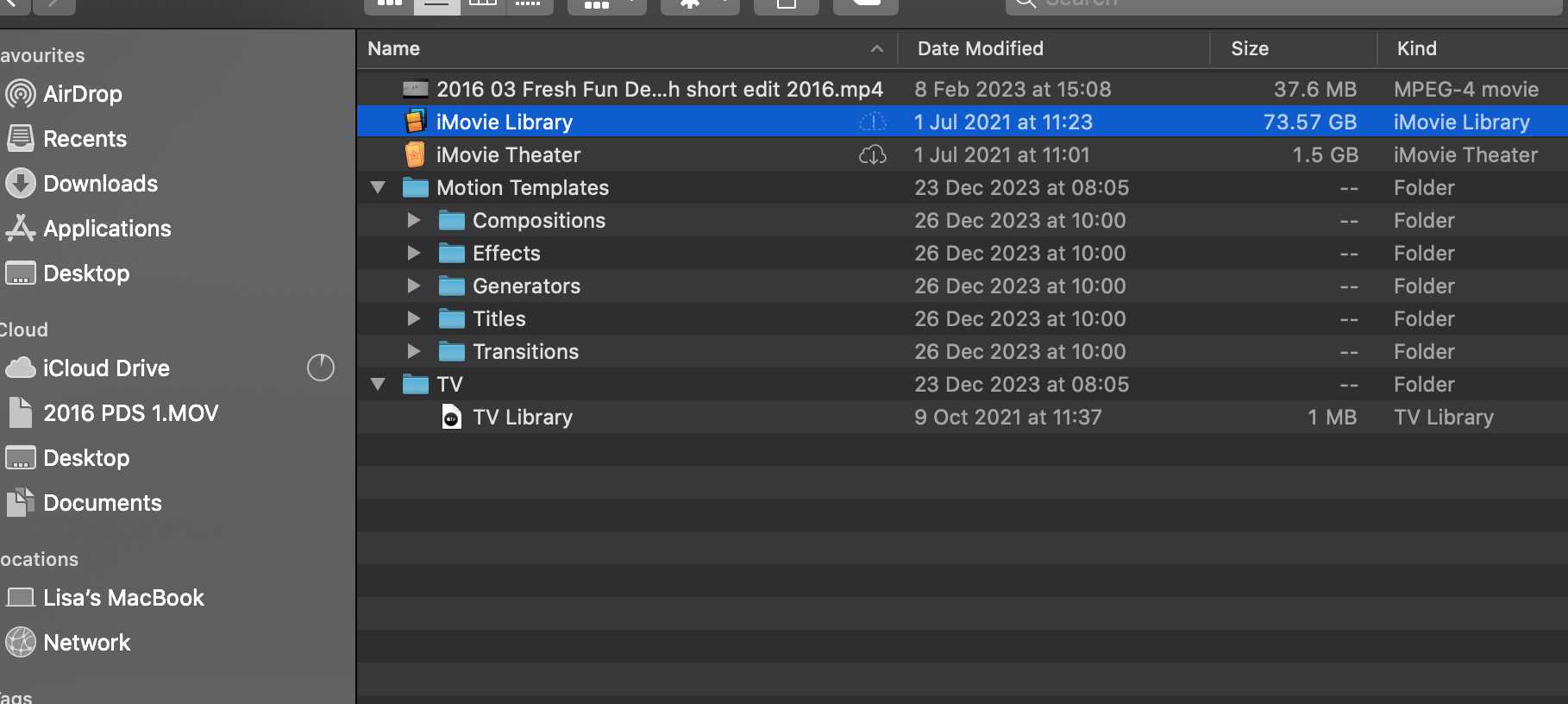The width and height of the screenshot is (1568, 704).
Task: Select Lisa's MacBook under Locations
Action: [104, 598]
